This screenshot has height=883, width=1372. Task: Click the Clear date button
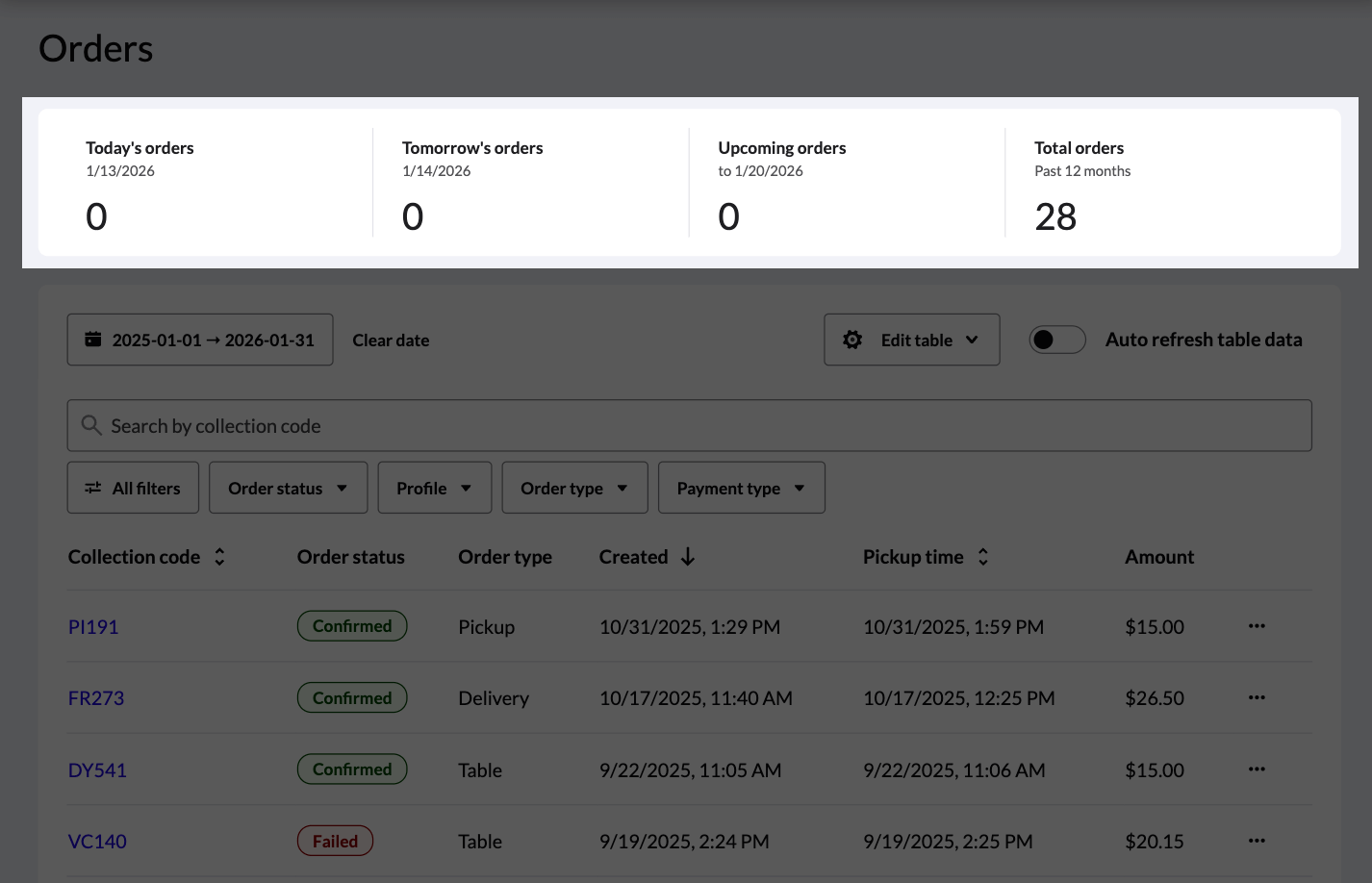pyautogui.click(x=391, y=340)
